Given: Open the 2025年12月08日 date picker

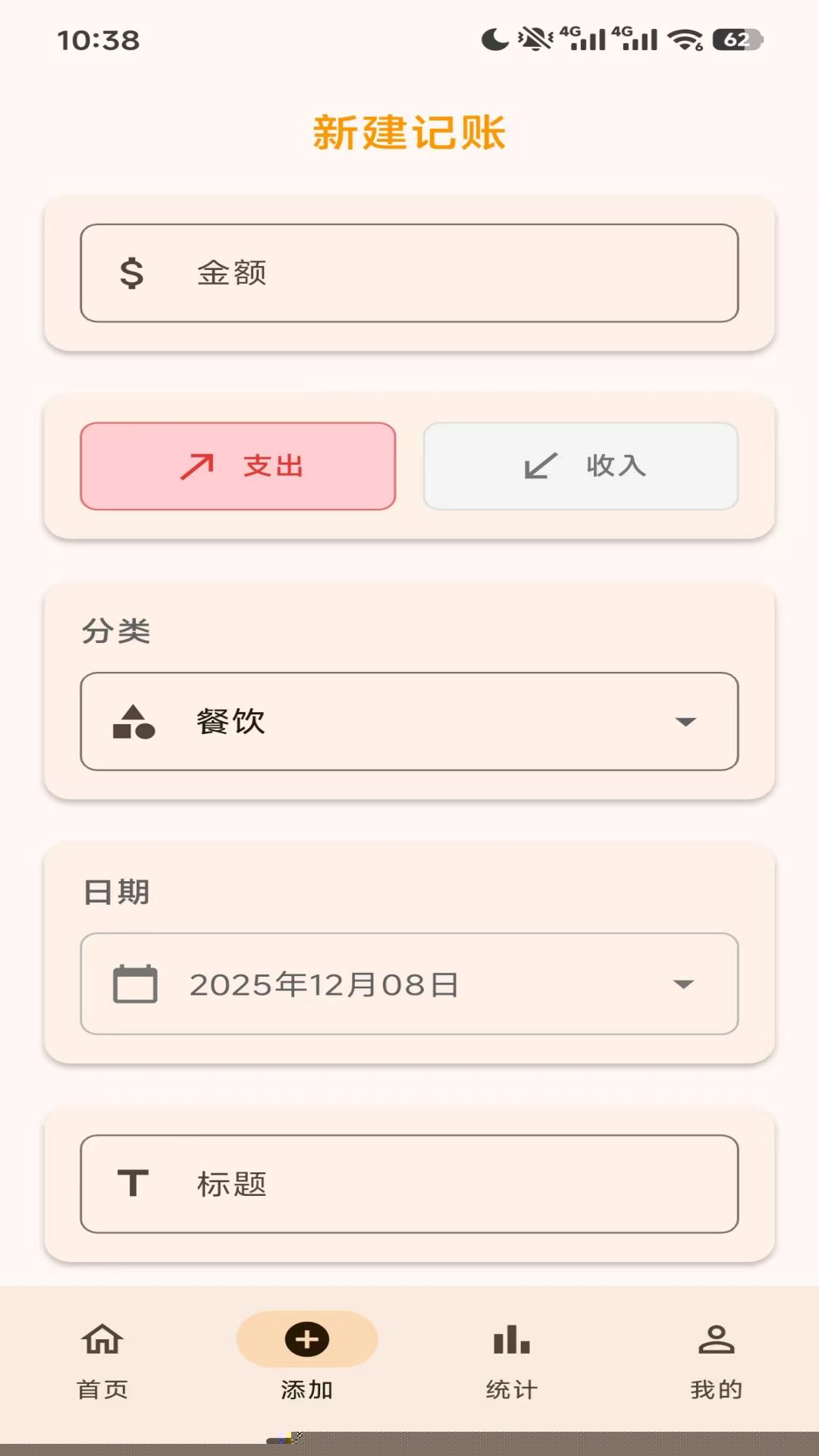Looking at the screenshot, I should point(325,984).
